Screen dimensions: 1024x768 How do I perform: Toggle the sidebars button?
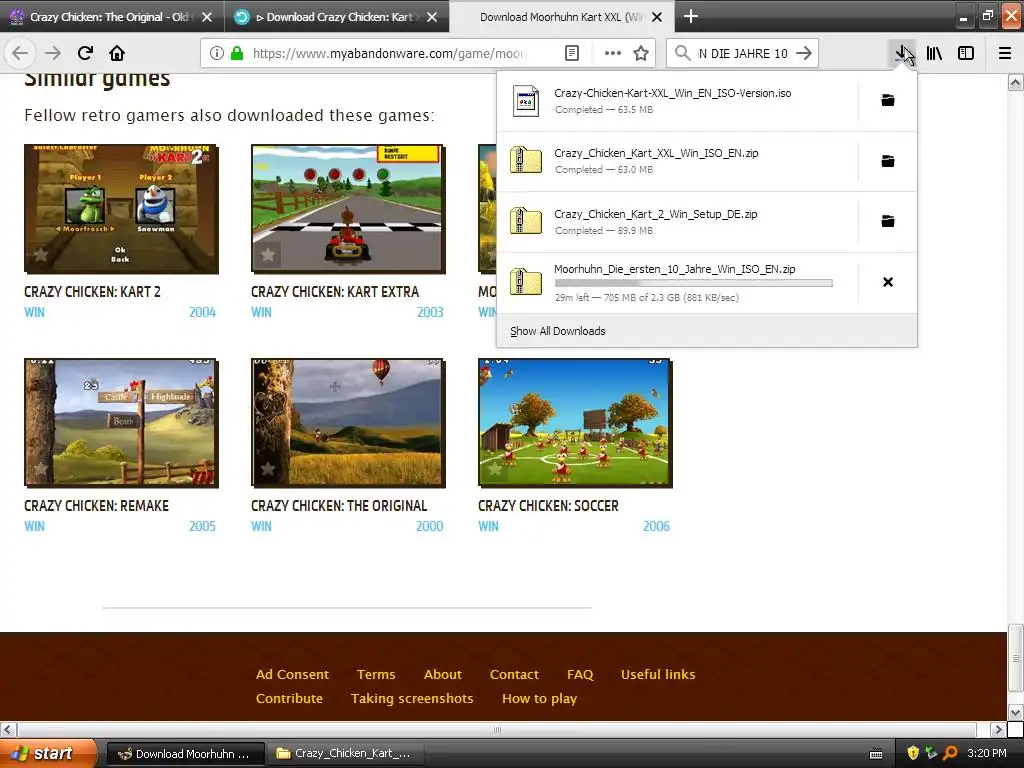pyautogui.click(x=966, y=53)
